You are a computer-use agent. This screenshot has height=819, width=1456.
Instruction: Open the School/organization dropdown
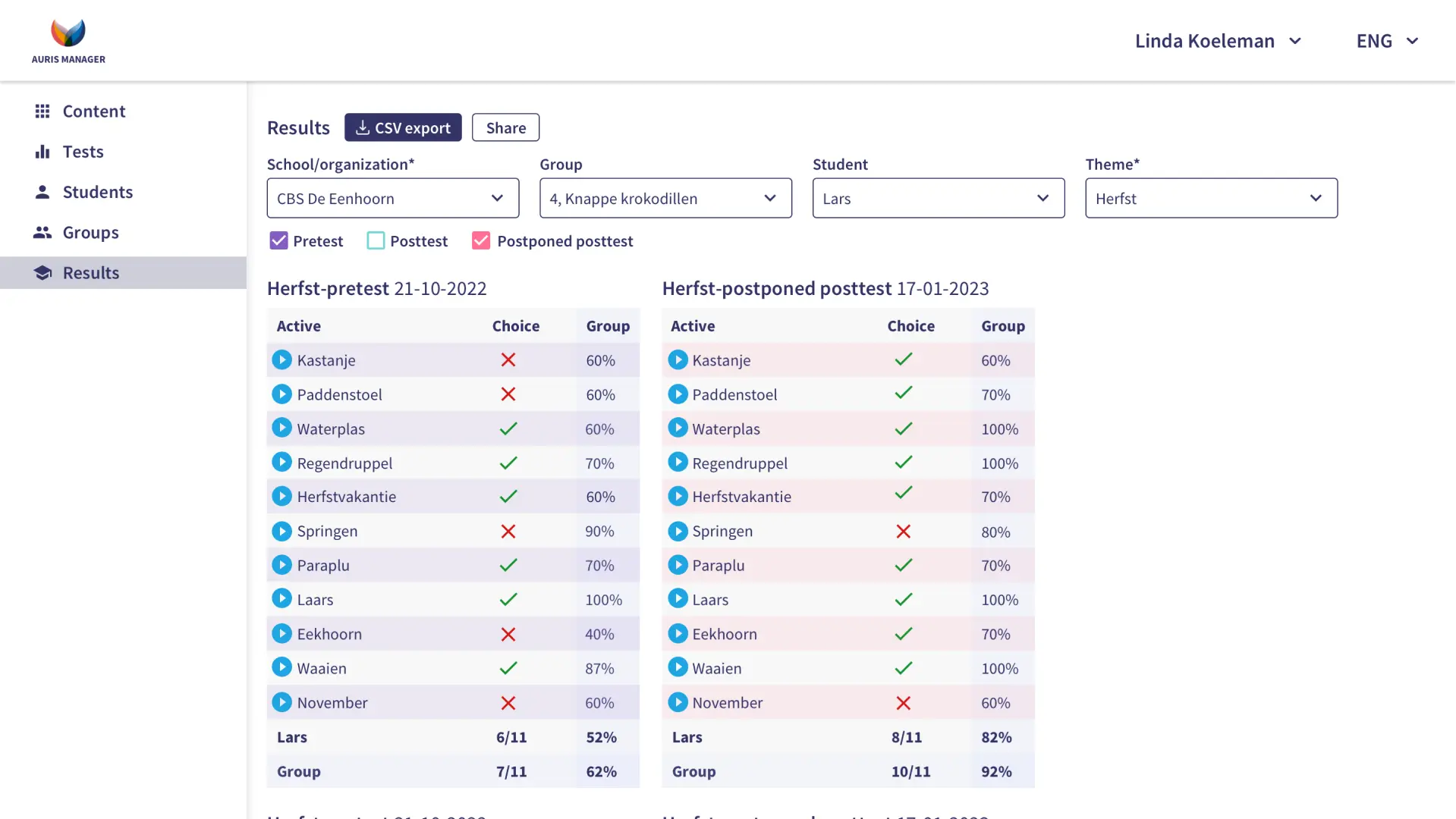pos(392,198)
